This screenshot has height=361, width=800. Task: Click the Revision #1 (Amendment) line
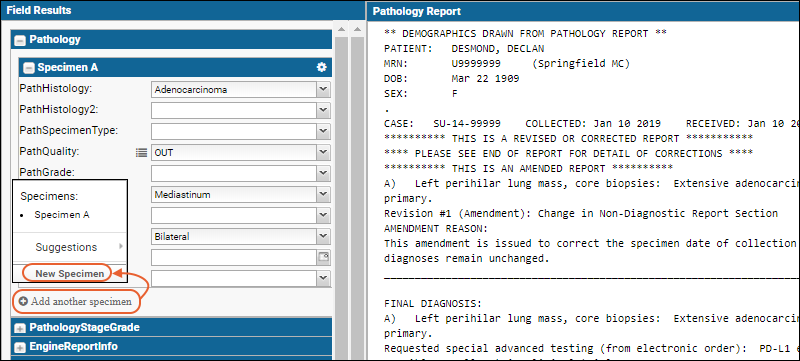tap(581, 214)
